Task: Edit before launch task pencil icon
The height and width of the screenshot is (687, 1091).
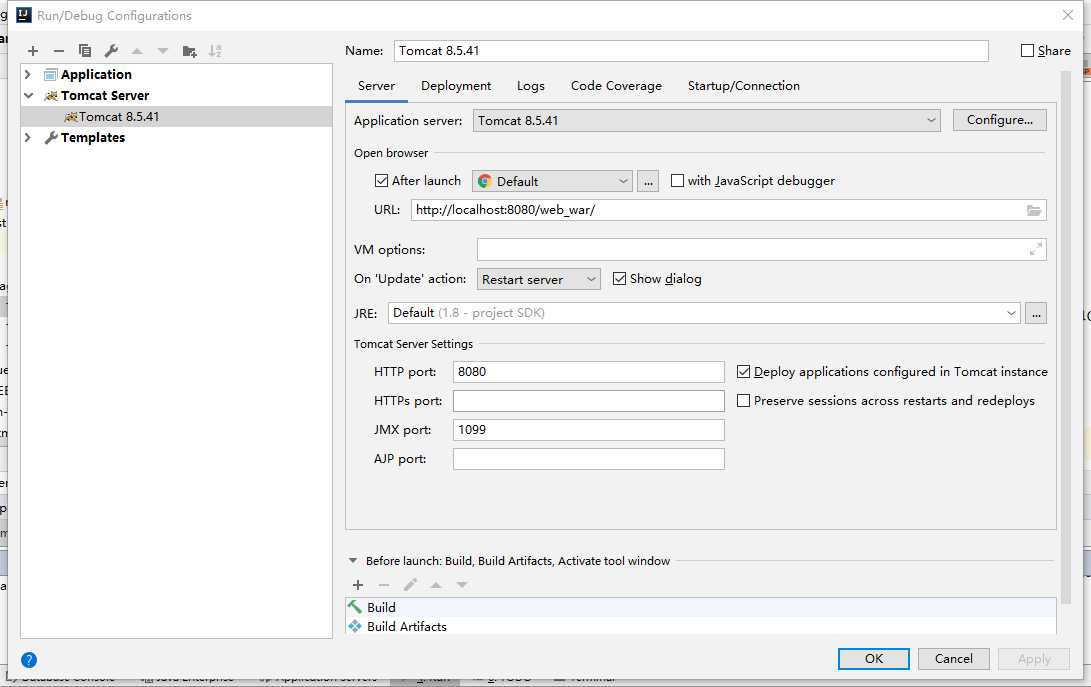Action: pyautogui.click(x=410, y=585)
